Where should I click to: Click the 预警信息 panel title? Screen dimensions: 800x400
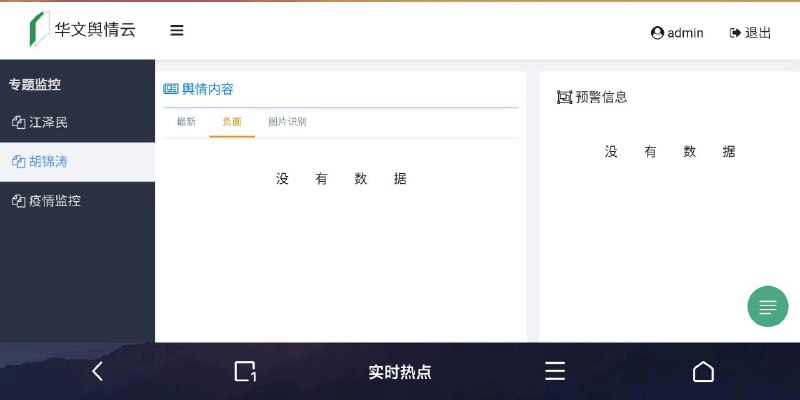pos(602,97)
